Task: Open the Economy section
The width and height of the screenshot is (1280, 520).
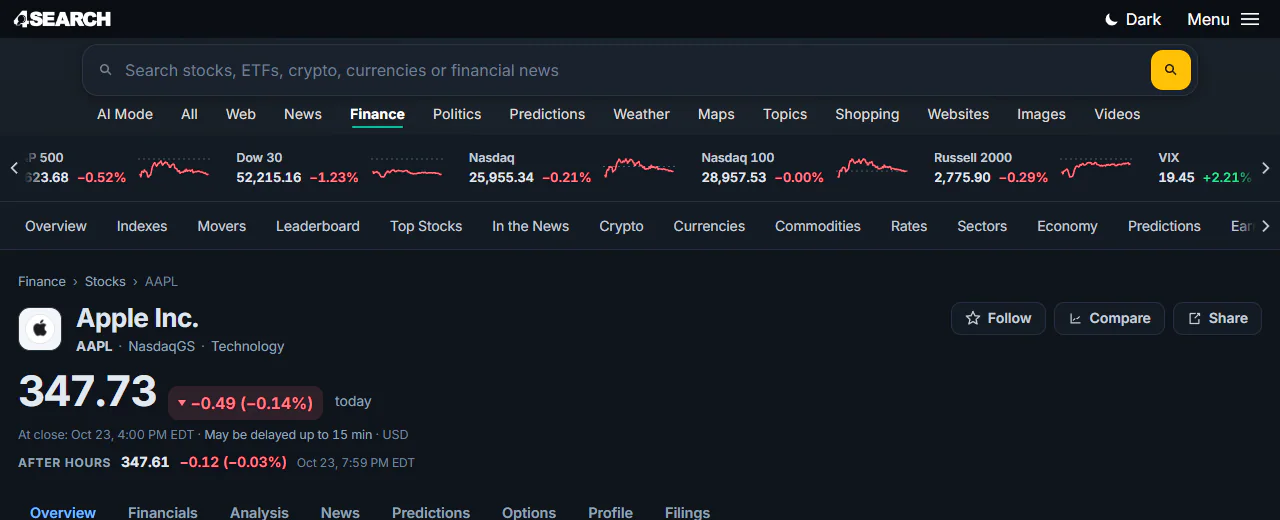Action: 1067,226
